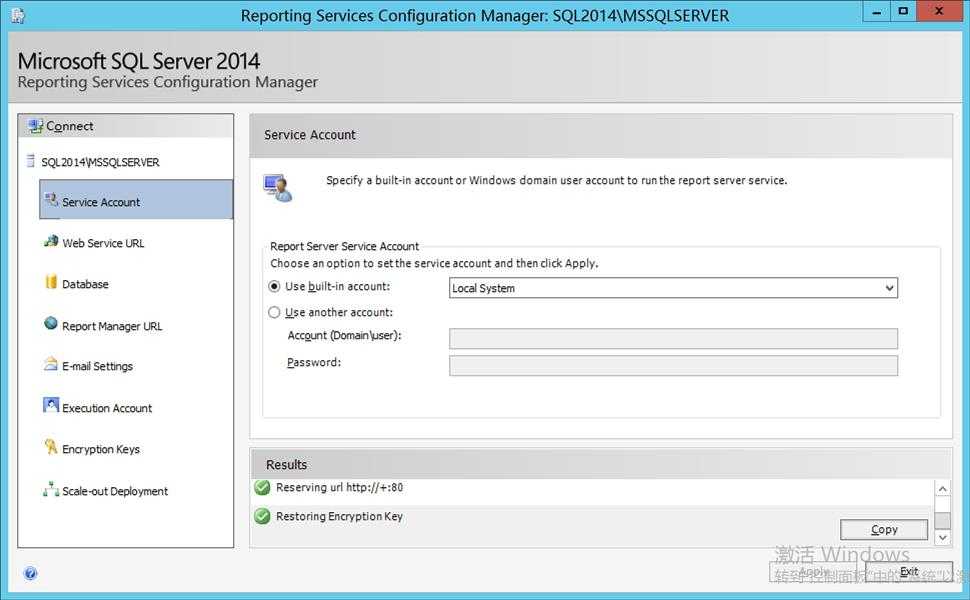Click the Results scrollbar down arrow
The width and height of the screenshot is (970, 600).
[x=942, y=538]
